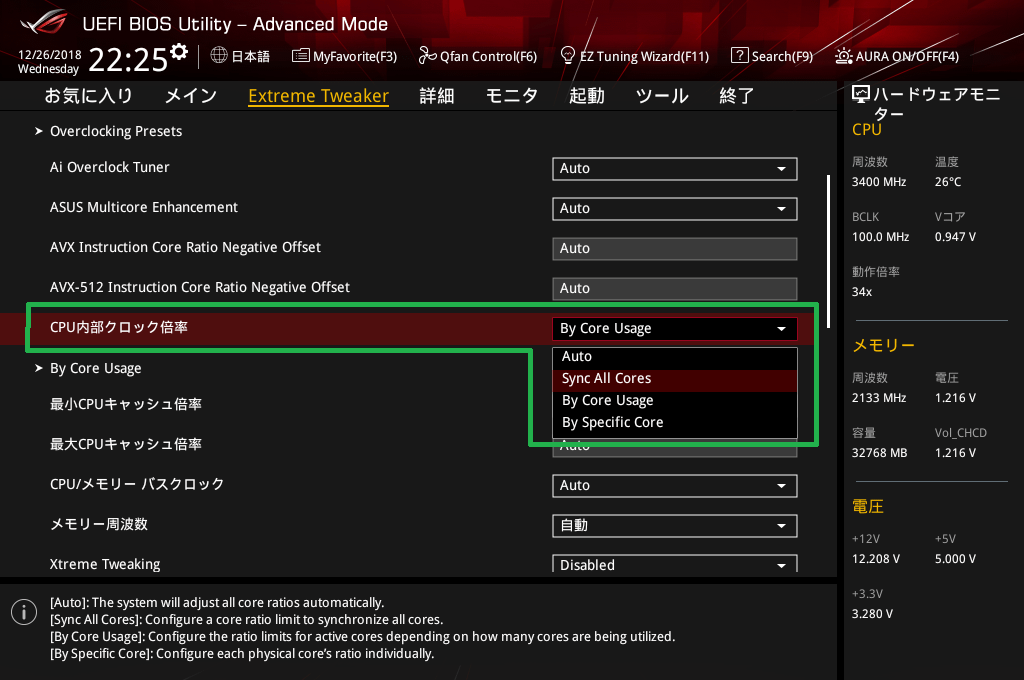Select 最小CPUキャッシュ倍率 row
This screenshot has width=1024, height=680.
pyautogui.click(x=125, y=404)
